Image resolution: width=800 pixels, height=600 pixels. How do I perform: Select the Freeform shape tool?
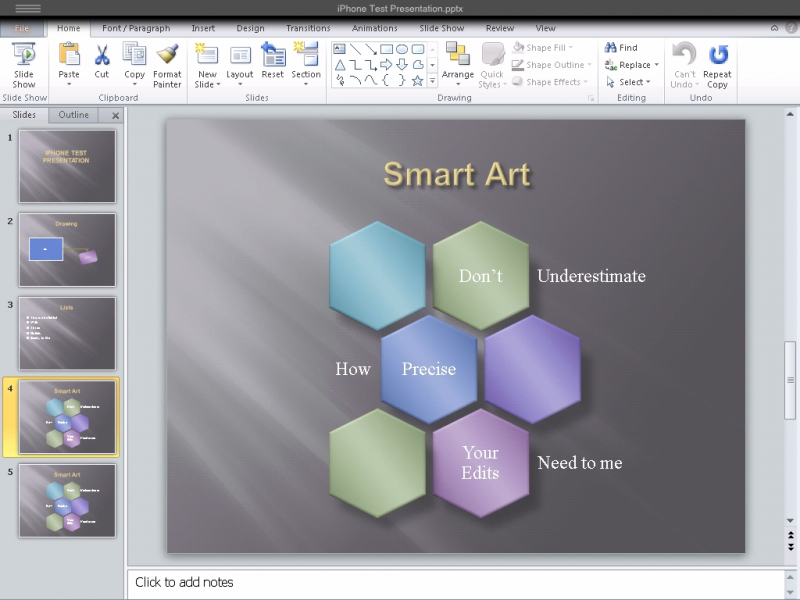[418, 65]
